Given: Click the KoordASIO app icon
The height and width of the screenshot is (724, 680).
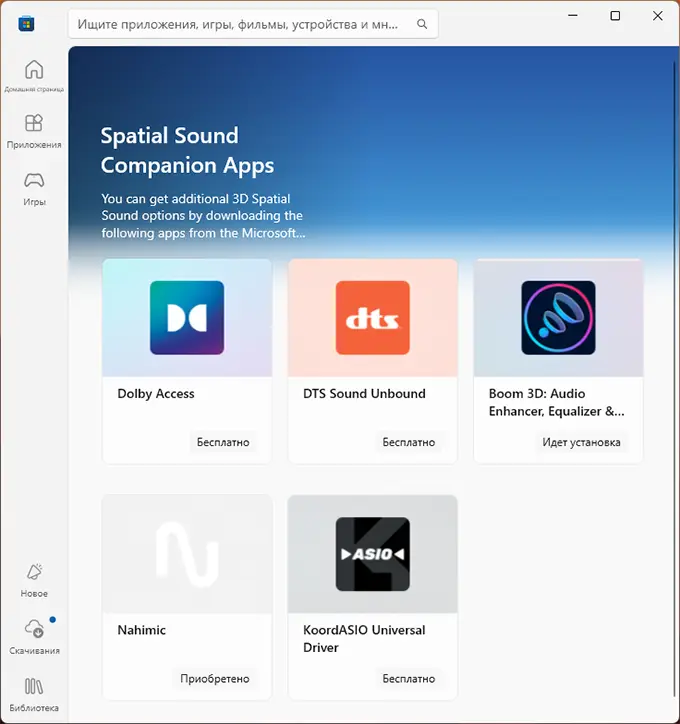Looking at the screenshot, I should click(x=372, y=554).
